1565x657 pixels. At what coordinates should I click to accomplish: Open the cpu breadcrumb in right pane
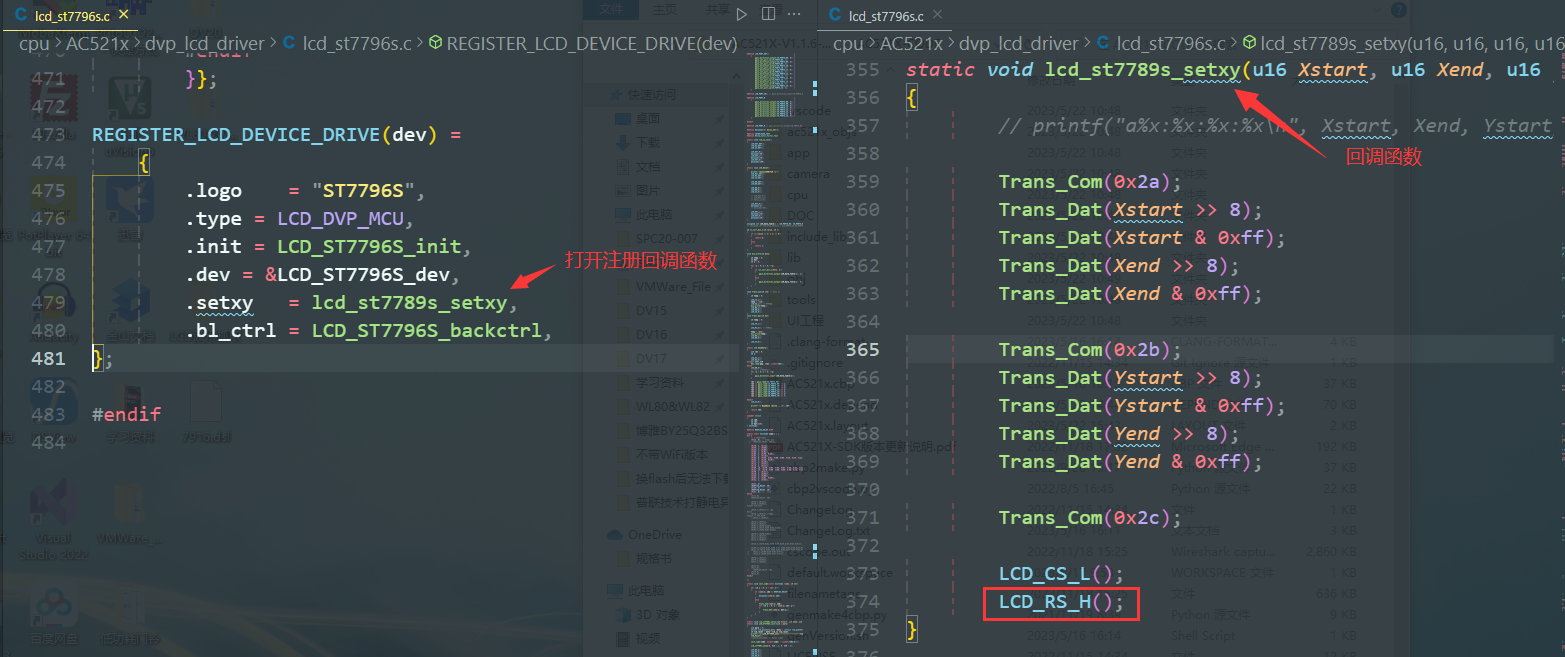848,43
